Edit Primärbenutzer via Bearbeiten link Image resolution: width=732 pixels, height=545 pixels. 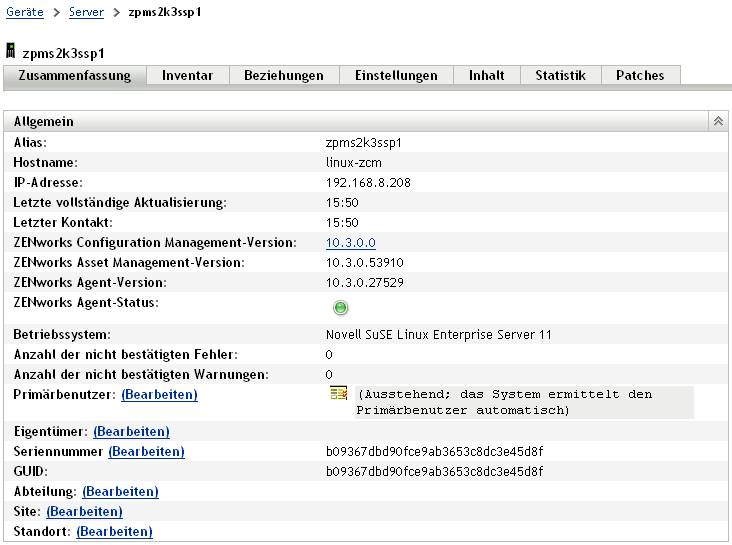point(159,395)
